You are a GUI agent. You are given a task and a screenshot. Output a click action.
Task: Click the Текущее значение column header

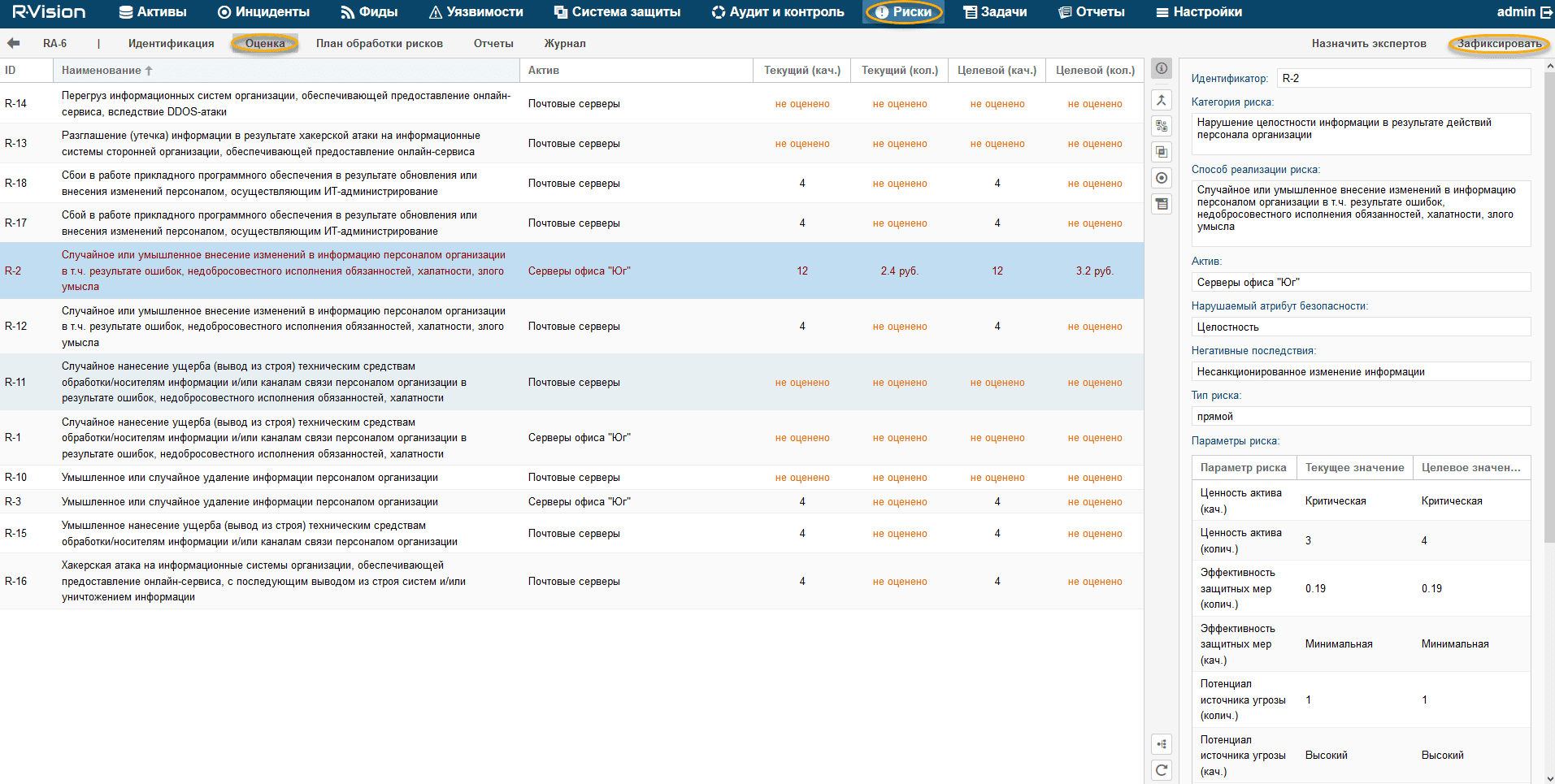pos(1355,467)
